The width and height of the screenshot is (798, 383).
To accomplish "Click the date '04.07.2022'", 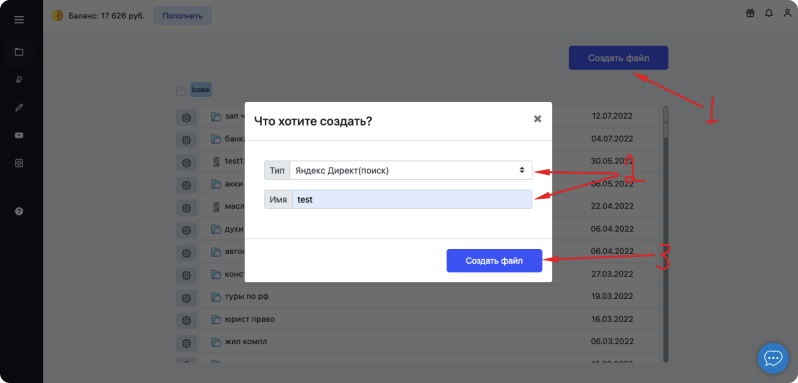I will (612, 138).
